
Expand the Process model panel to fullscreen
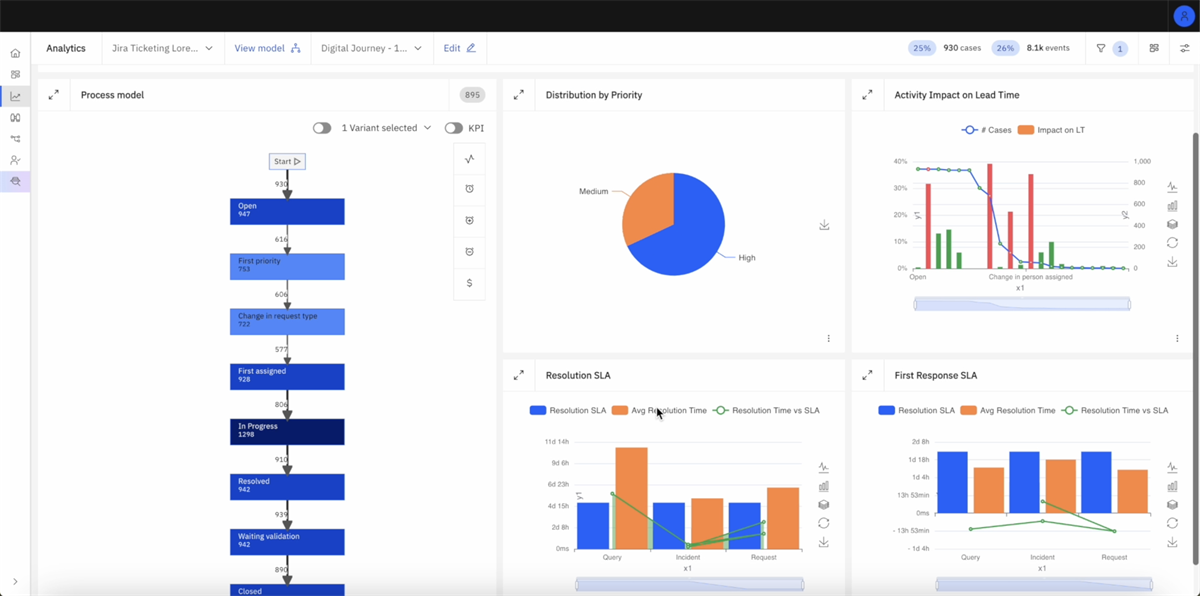pos(52,95)
